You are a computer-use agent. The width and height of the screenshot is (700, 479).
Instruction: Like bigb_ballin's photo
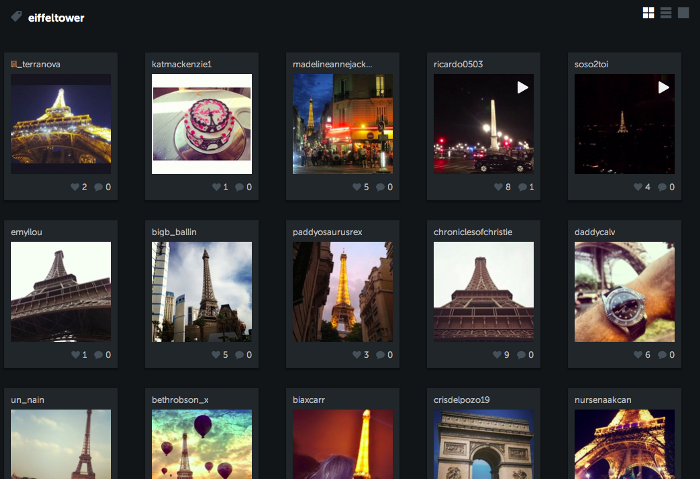point(216,355)
